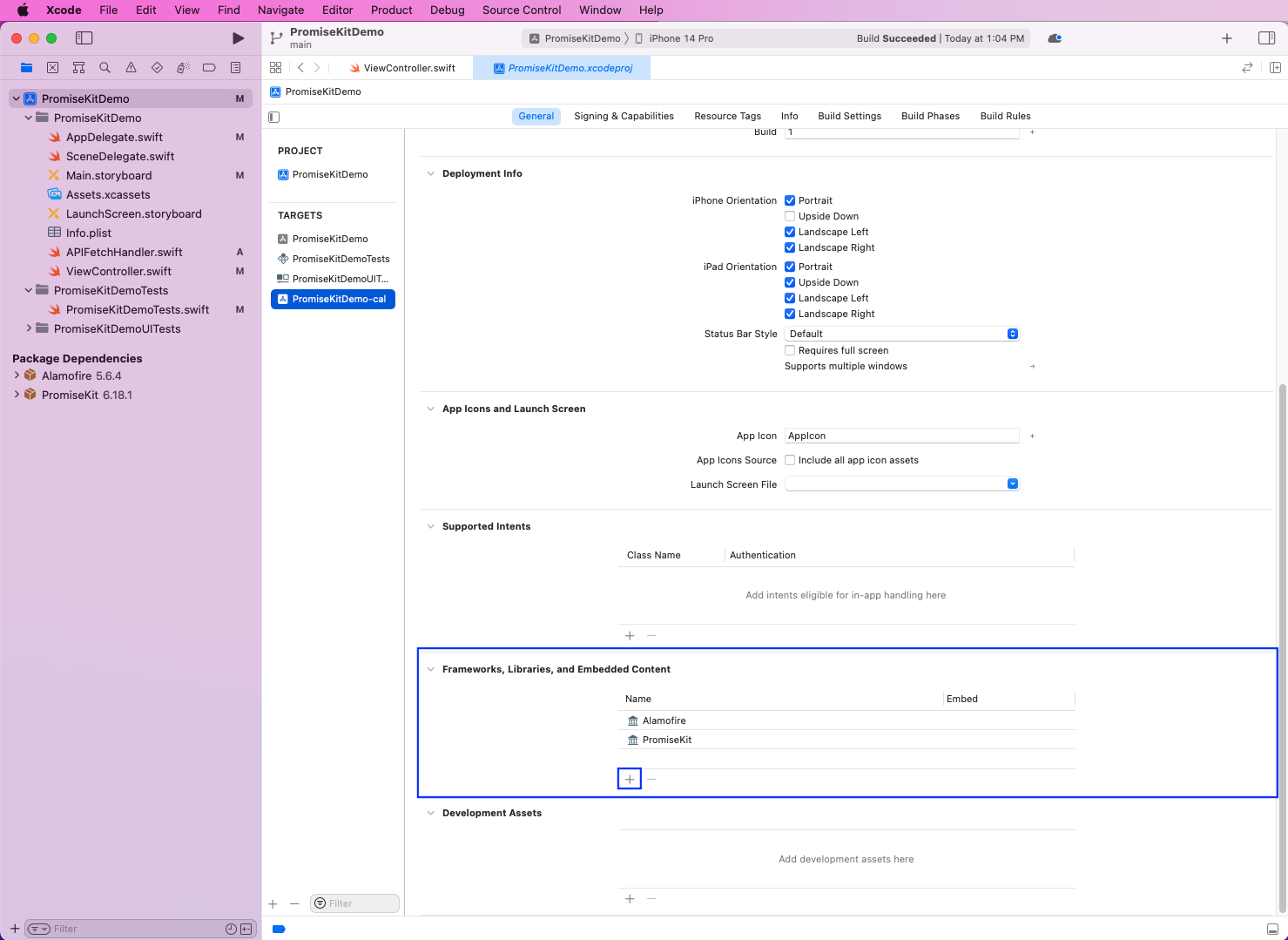Switch to Build Phases tab
The width and height of the screenshot is (1288, 940).
tap(930, 116)
